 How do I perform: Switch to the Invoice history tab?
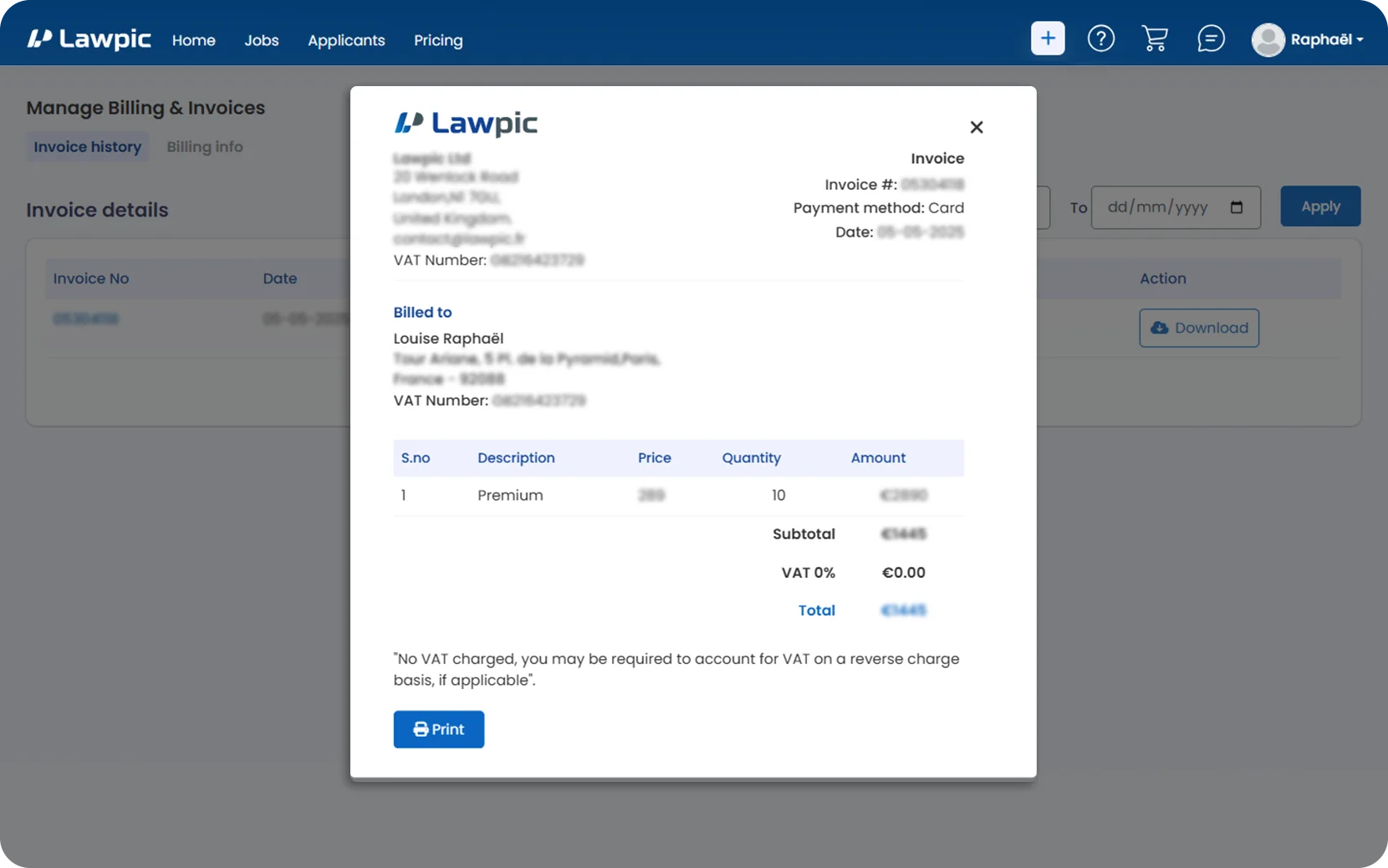(88, 147)
